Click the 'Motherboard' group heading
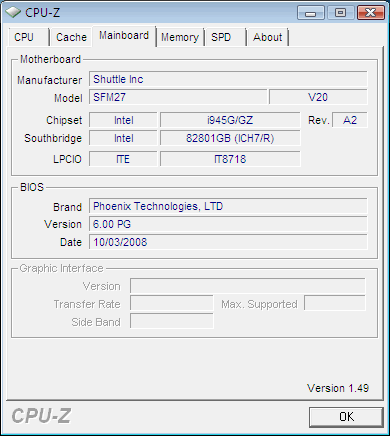 pyautogui.click(x=50, y=59)
